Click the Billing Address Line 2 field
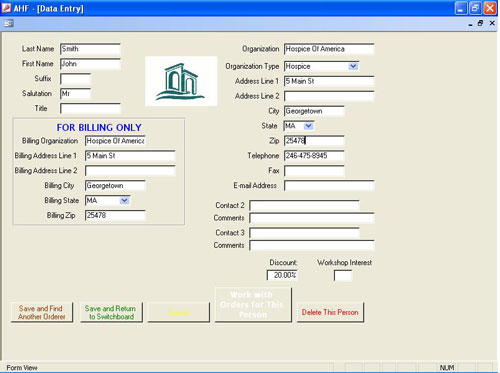Image resolution: width=500 pixels, height=373 pixels. [130, 171]
